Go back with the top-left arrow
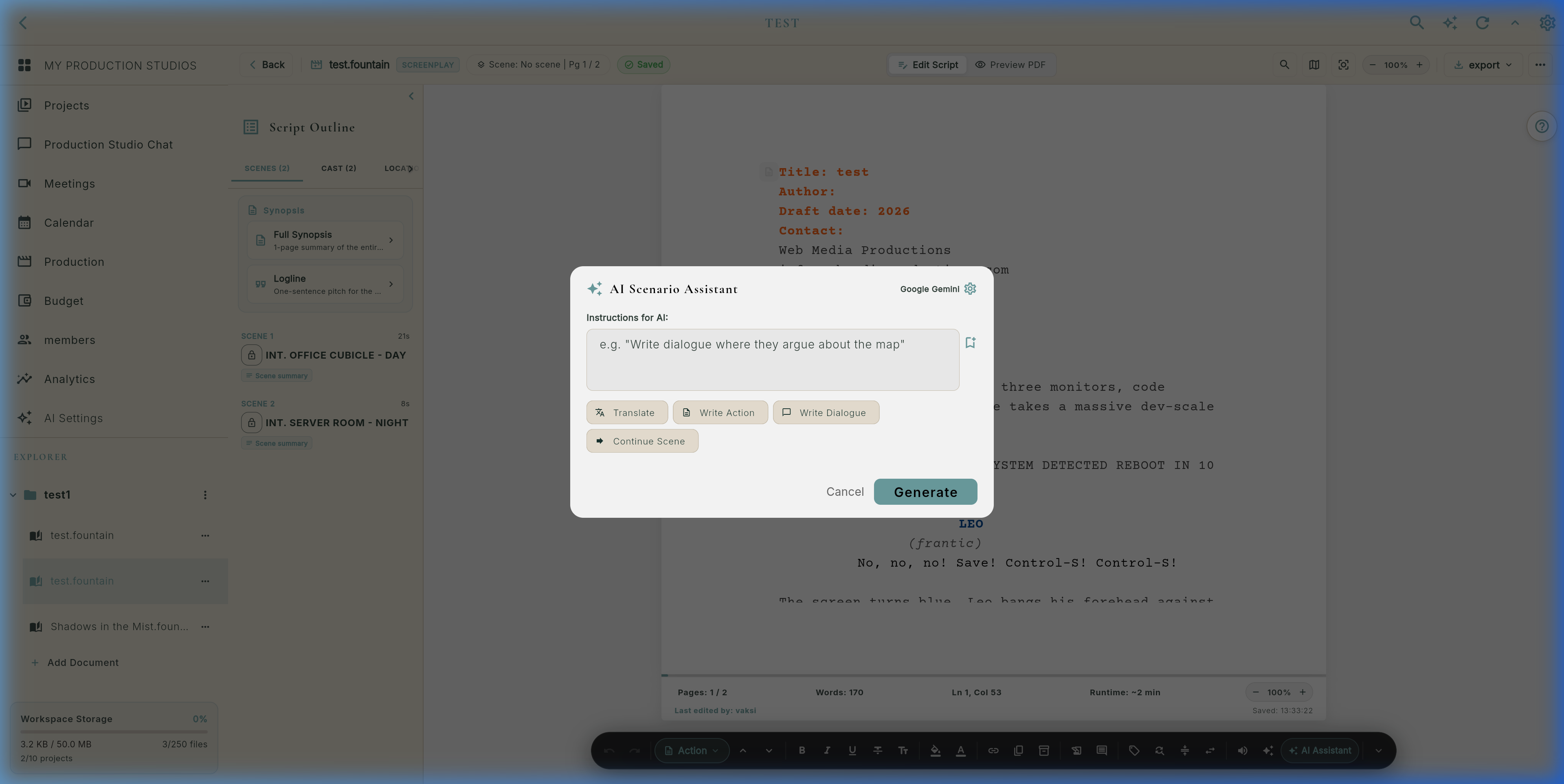This screenshot has height=784, width=1564. (23, 23)
